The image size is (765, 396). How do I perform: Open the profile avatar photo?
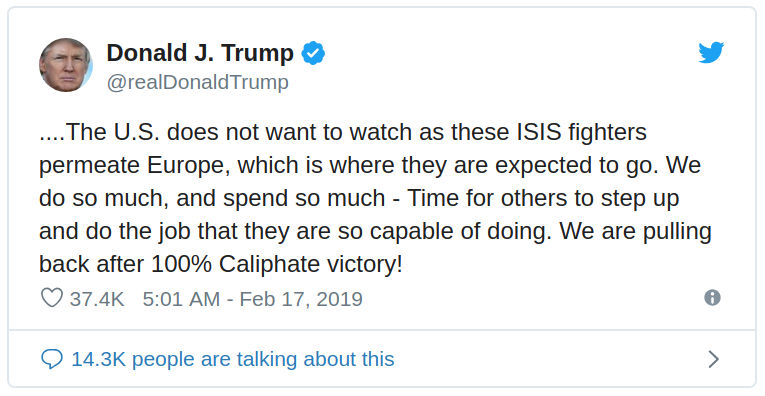[x=65, y=65]
